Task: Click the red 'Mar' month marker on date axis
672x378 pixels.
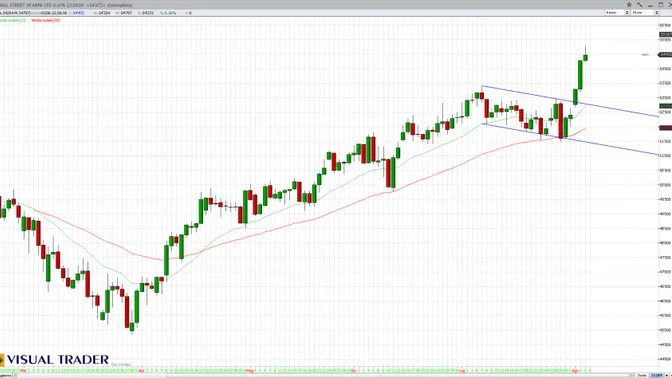Action: [23, 370]
